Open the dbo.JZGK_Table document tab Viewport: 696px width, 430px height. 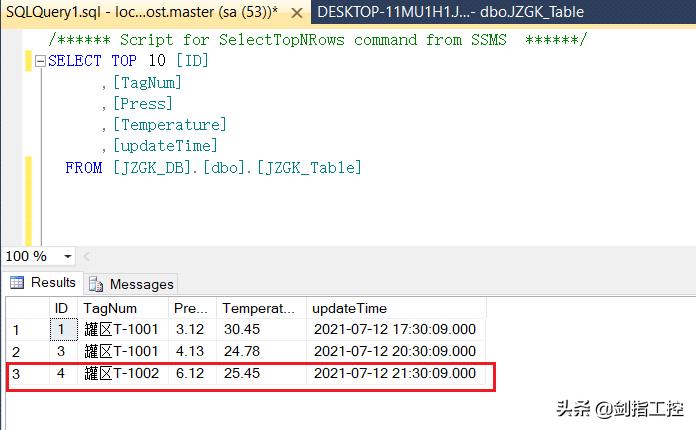pyautogui.click(x=450, y=12)
